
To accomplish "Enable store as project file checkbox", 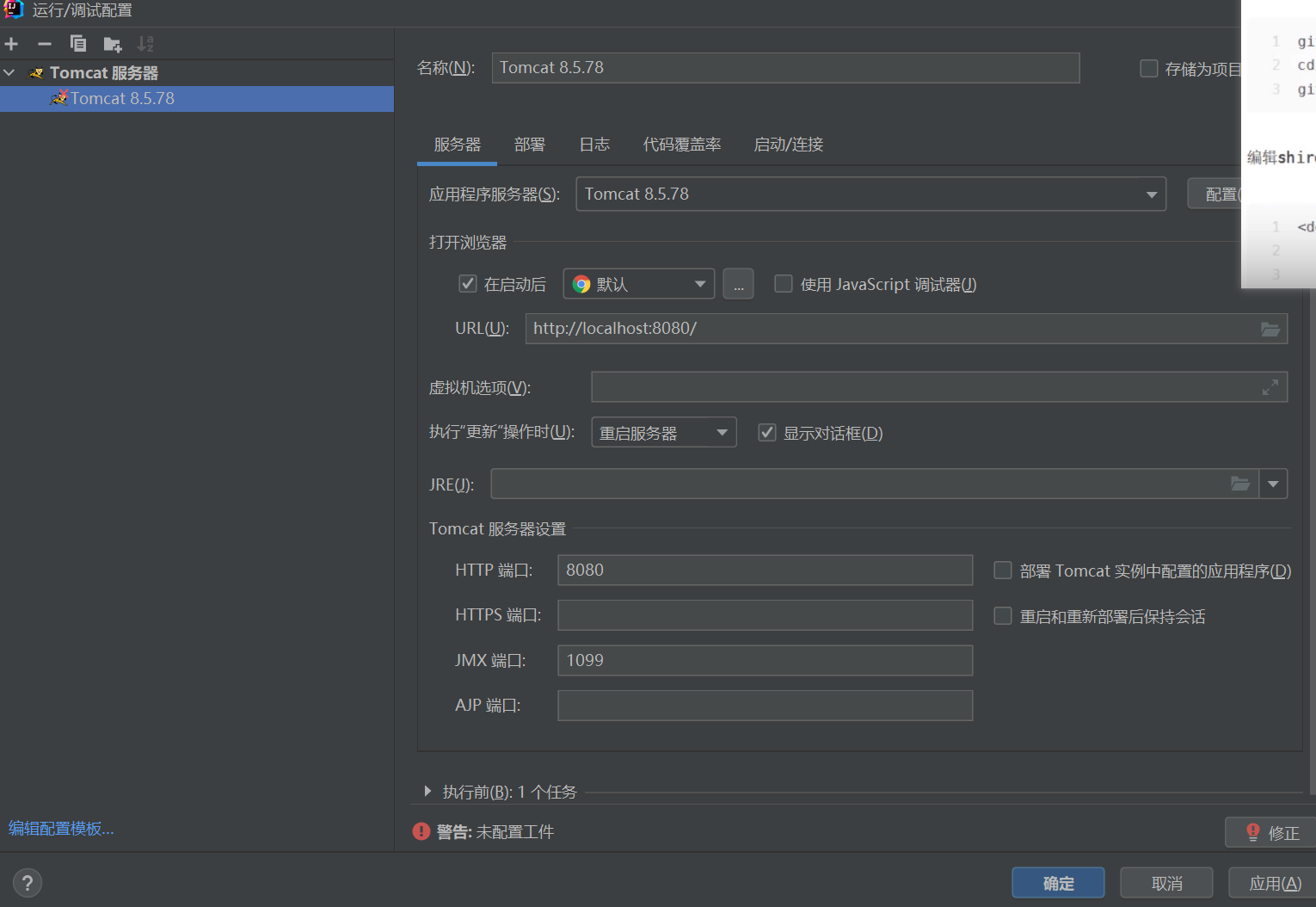I will click(x=1149, y=69).
